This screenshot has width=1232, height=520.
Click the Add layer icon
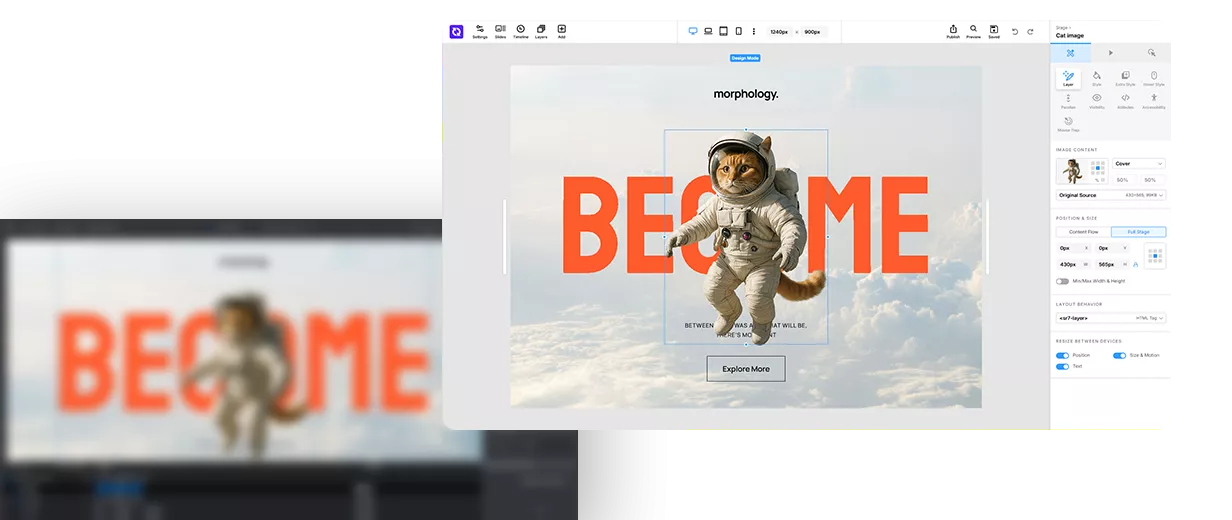(561, 31)
